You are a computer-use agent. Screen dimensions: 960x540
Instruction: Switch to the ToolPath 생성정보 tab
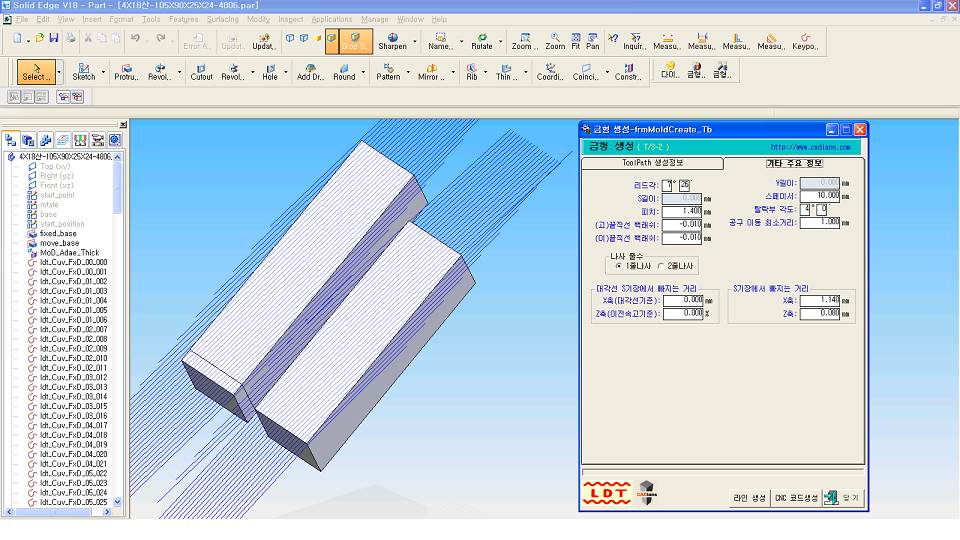652,162
